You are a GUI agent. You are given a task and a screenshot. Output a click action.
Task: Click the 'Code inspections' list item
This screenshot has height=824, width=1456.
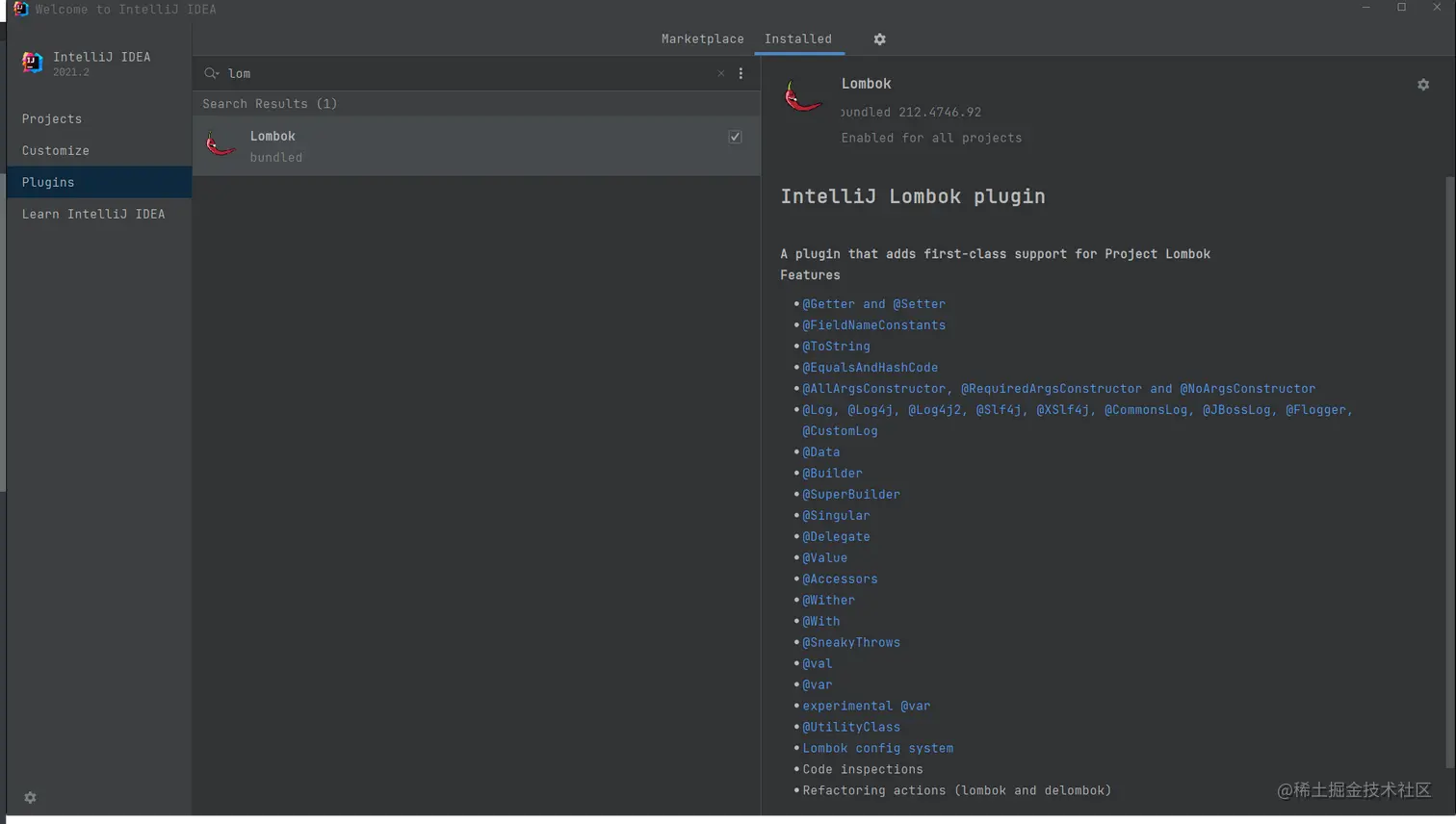pyautogui.click(x=862, y=770)
